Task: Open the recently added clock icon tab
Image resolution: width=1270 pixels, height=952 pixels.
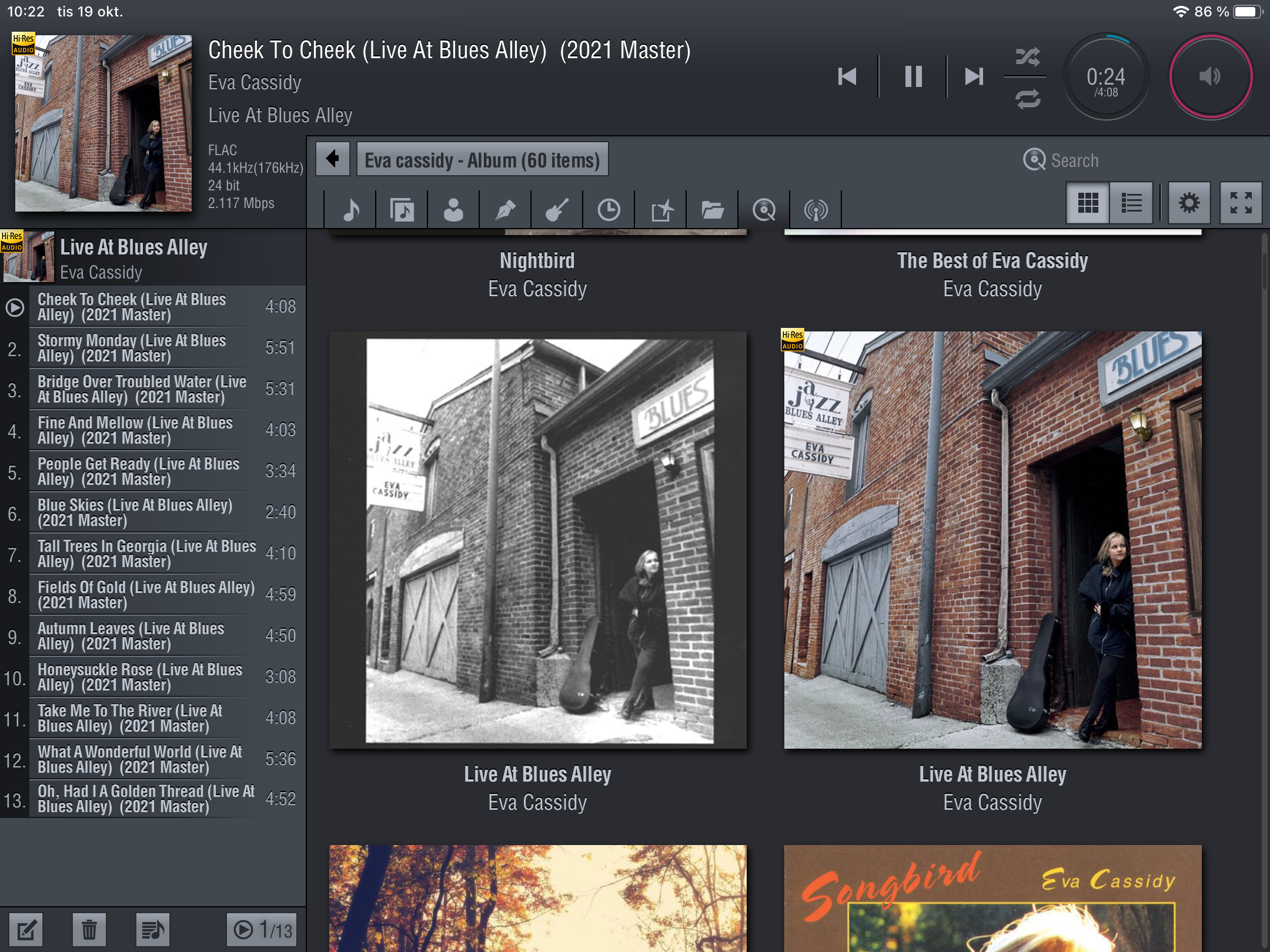Action: 609,209
